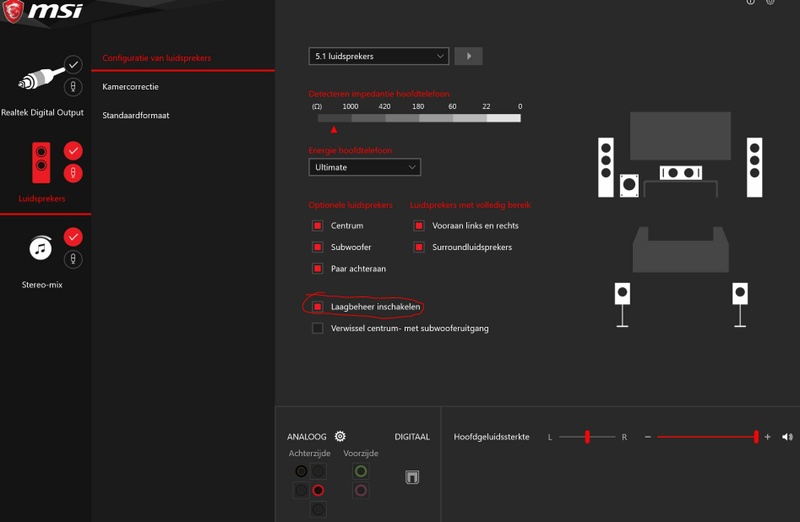The height and width of the screenshot is (522, 800).
Task: Click the black top-left rear audio jack
Action: pyautogui.click(x=301, y=471)
